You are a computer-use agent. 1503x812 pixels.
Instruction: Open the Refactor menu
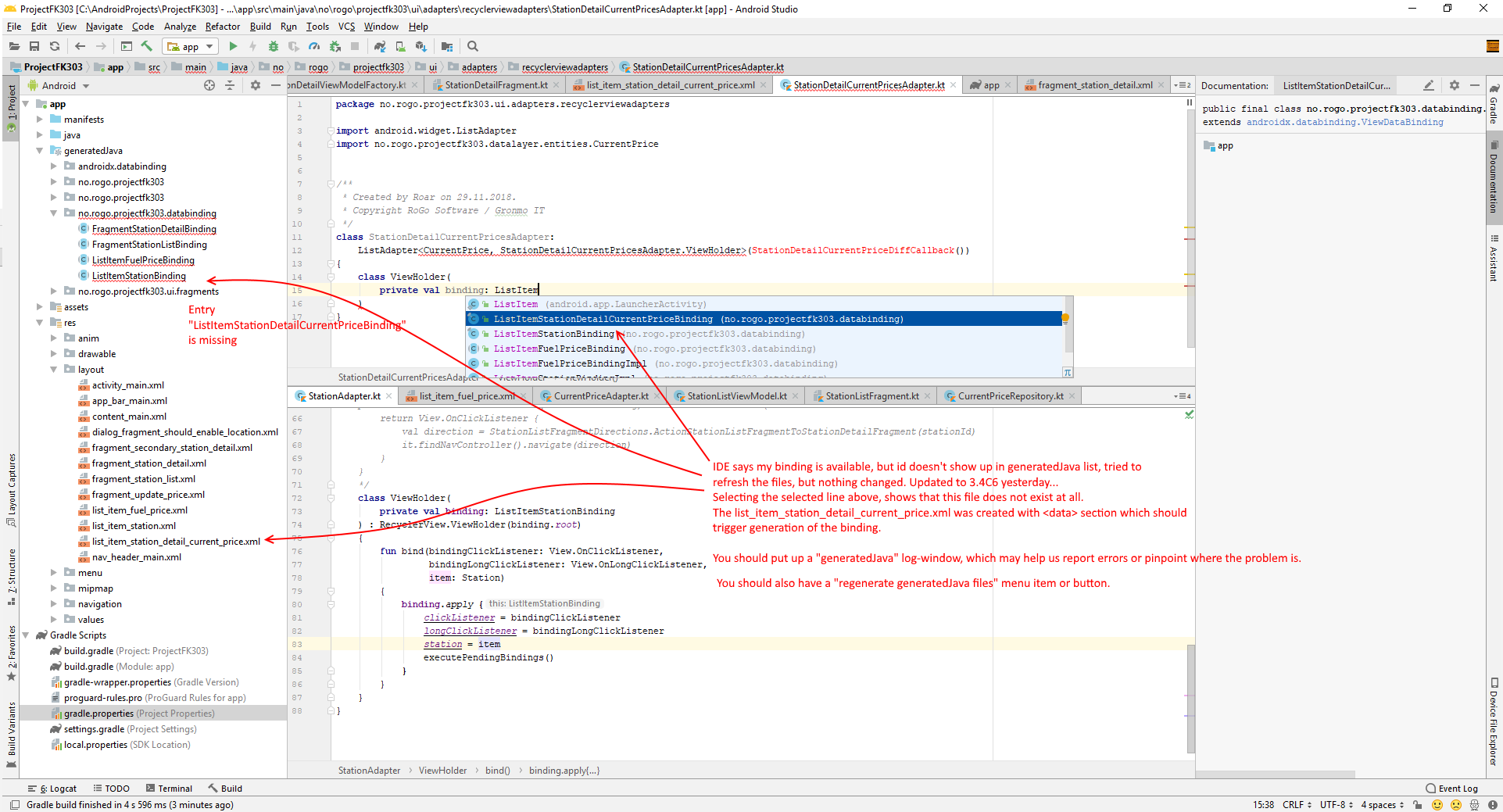pyautogui.click(x=222, y=27)
